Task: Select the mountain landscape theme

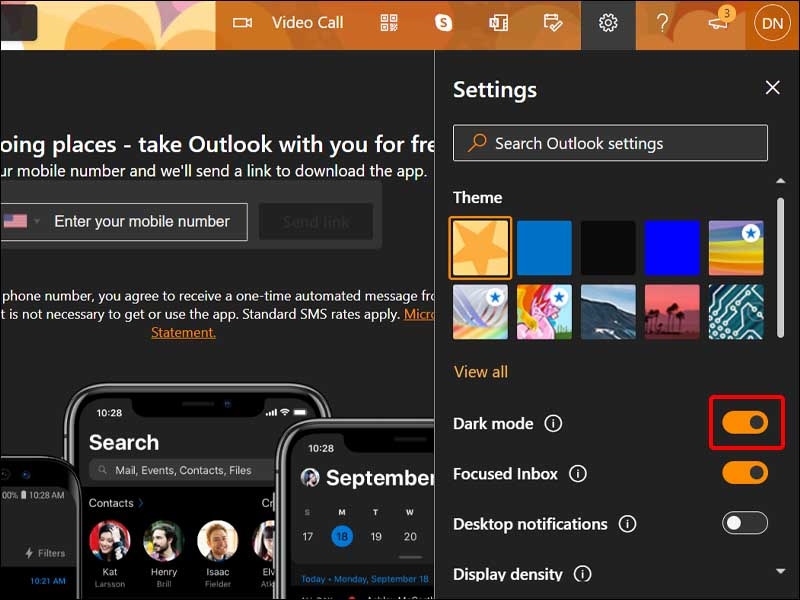Action: tap(608, 312)
